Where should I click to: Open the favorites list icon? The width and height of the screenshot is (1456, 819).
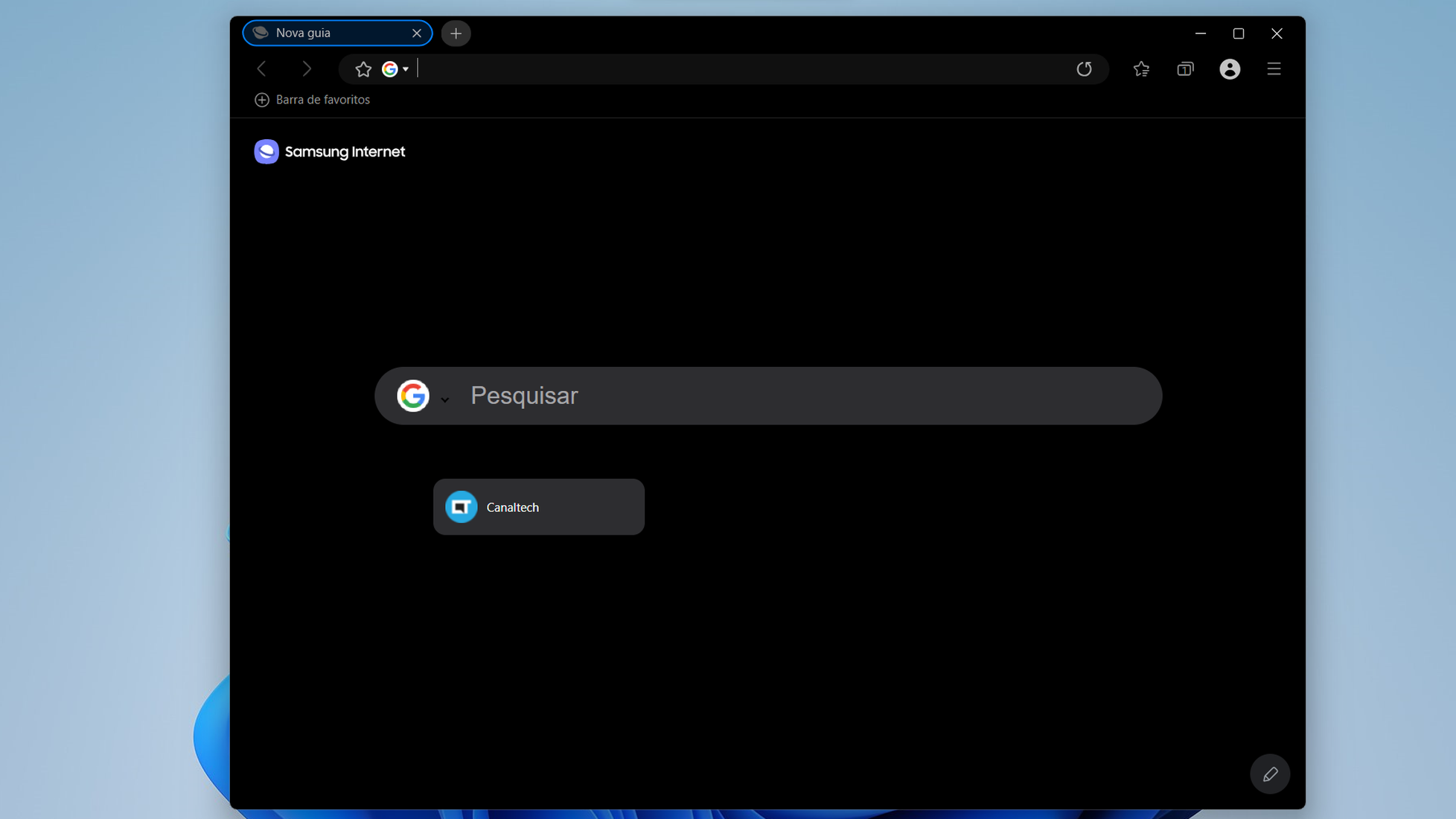[1141, 69]
